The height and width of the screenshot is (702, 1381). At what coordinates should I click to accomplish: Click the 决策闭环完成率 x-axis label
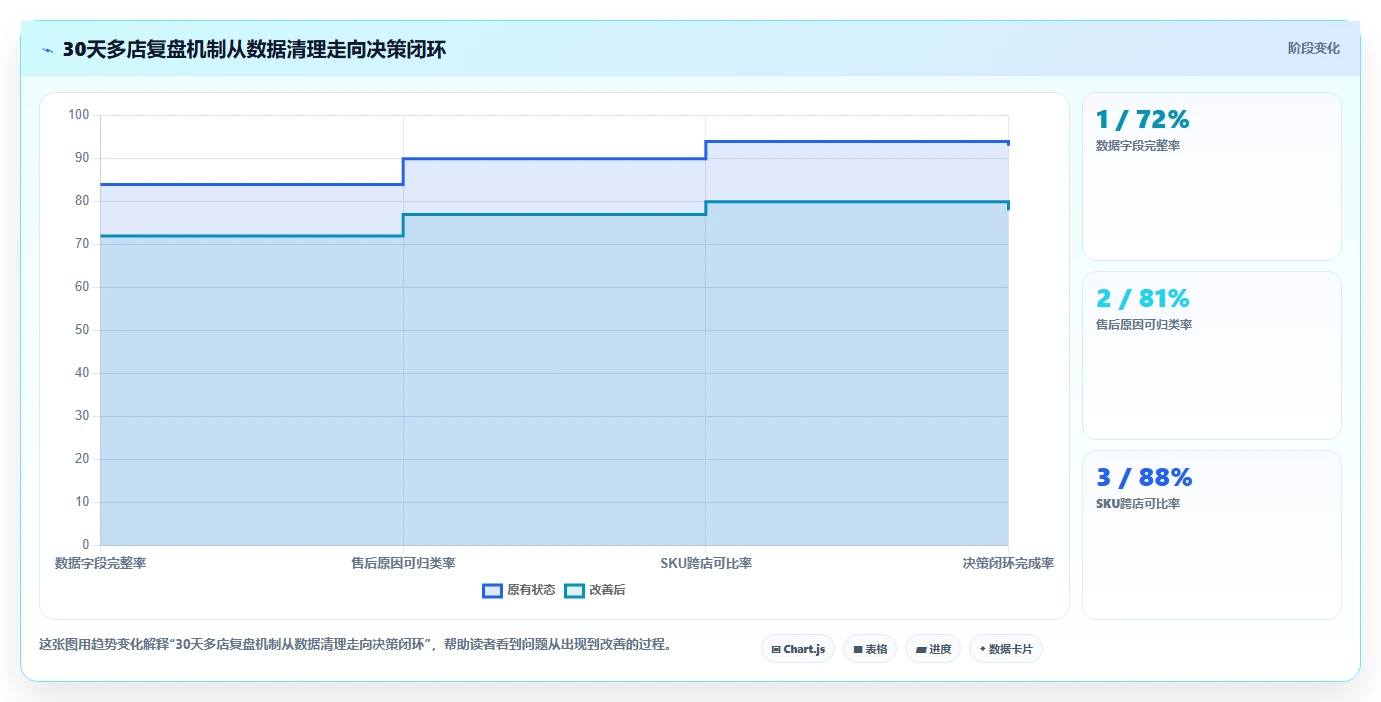point(1008,563)
